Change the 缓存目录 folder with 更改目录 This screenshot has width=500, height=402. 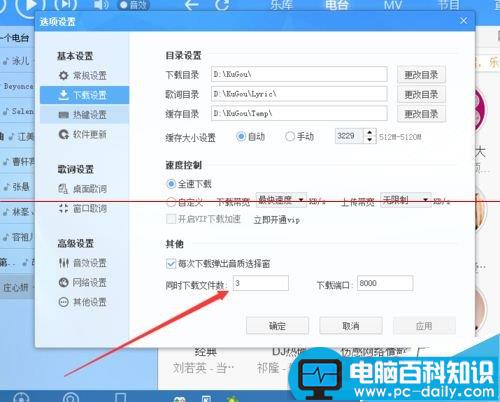(421, 114)
